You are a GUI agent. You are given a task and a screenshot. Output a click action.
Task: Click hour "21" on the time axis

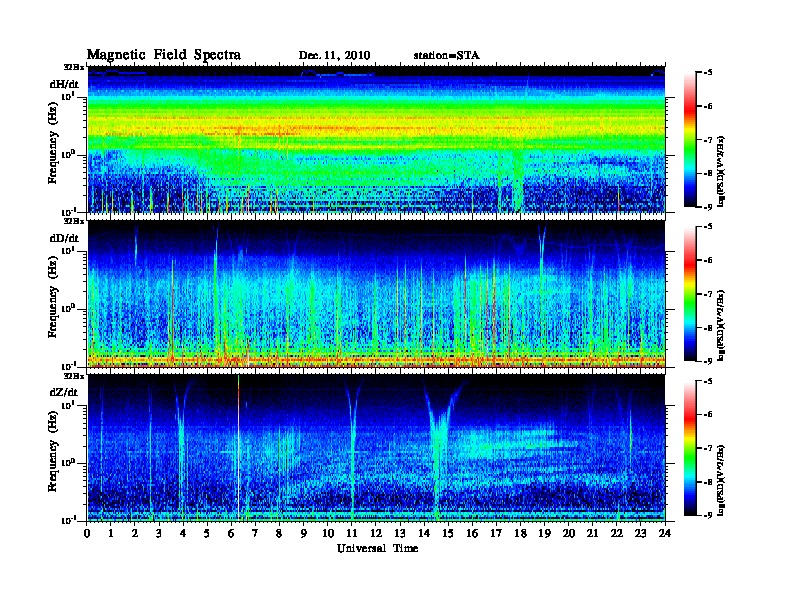592,533
